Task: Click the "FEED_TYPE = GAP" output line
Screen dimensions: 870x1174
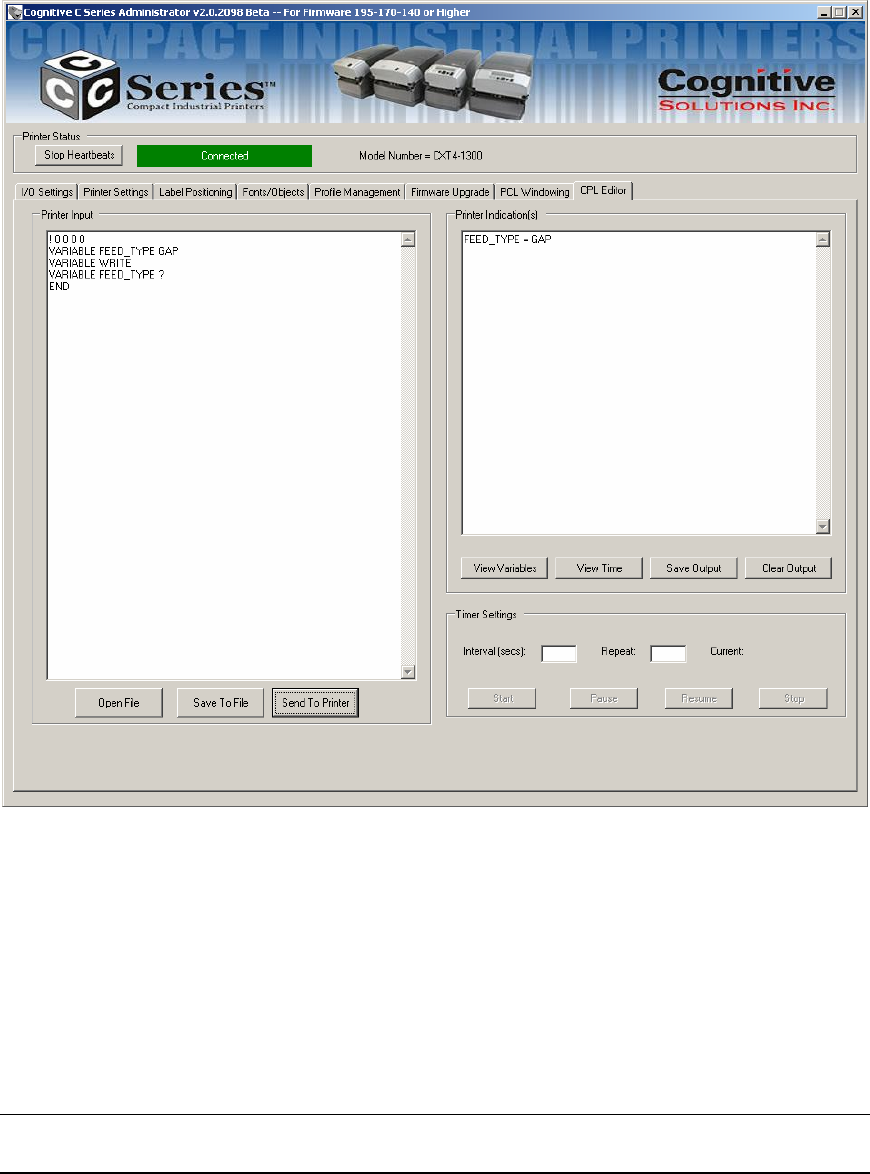Action: tap(508, 240)
